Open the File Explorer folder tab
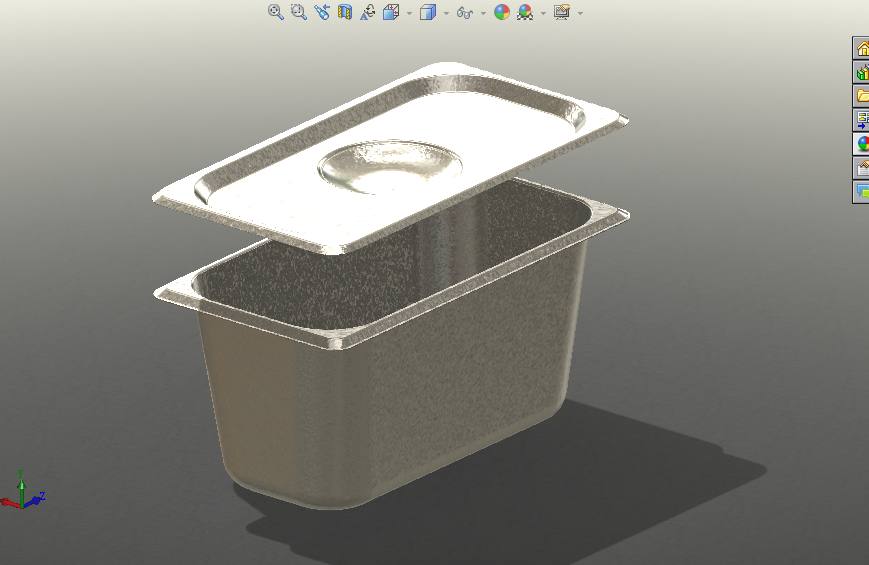This screenshot has width=869, height=565. [x=861, y=96]
